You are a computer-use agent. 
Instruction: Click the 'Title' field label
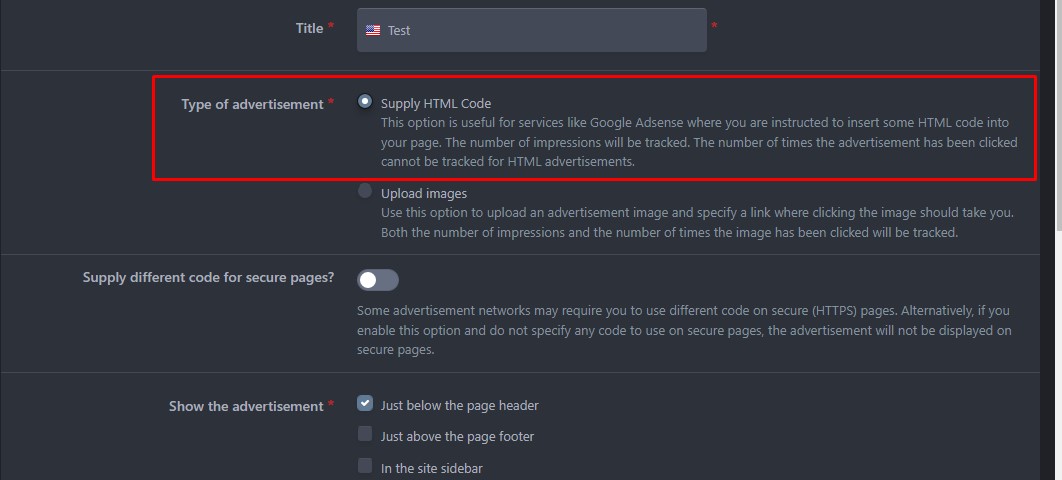(x=310, y=28)
